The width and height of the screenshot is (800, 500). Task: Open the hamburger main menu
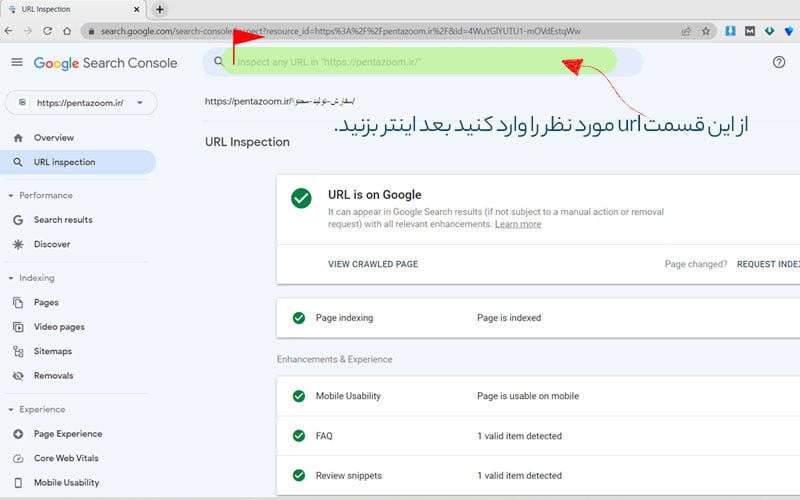point(17,62)
